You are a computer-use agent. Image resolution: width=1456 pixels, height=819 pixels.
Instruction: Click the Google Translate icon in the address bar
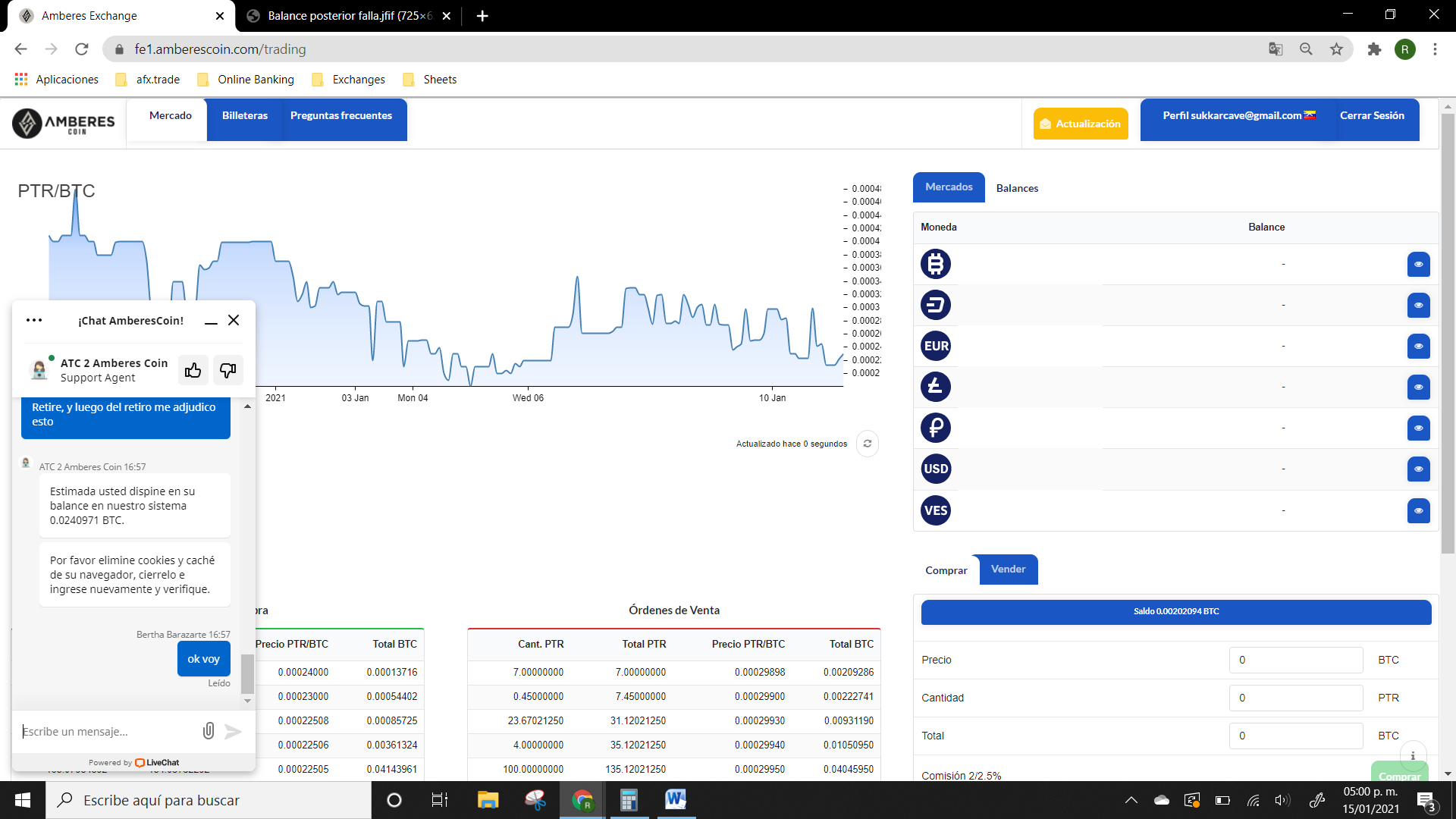point(1276,49)
